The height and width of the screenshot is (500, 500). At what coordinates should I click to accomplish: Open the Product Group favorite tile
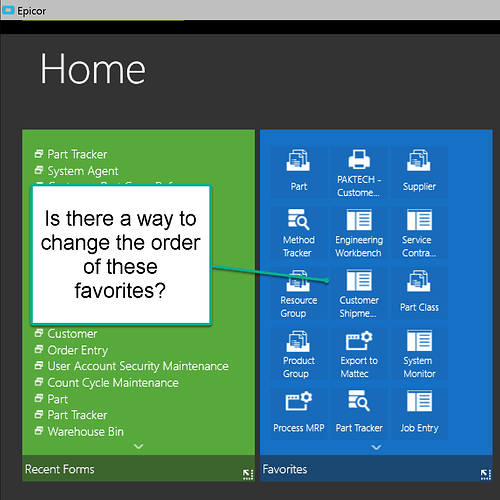(299, 353)
